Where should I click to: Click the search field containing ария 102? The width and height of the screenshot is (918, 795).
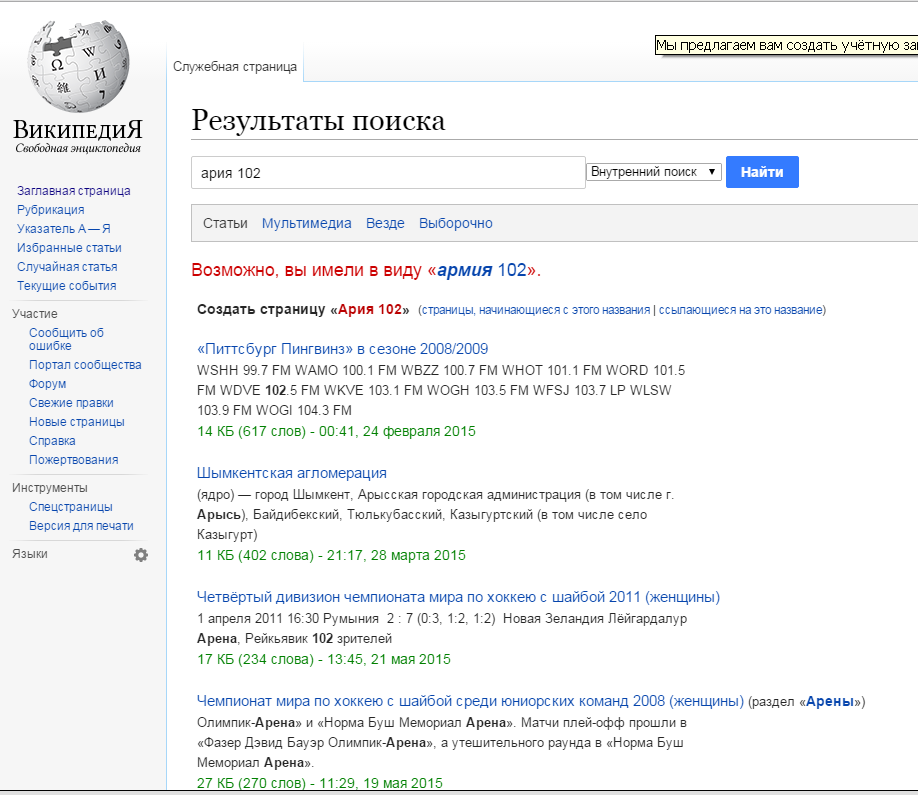pyautogui.click(x=387, y=173)
